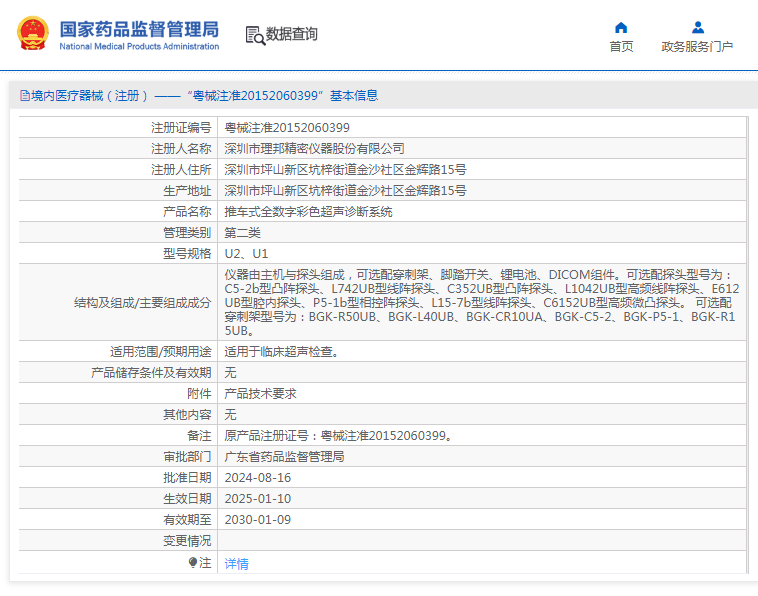
Task: Open the 详情 details link
Action: point(236,564)
